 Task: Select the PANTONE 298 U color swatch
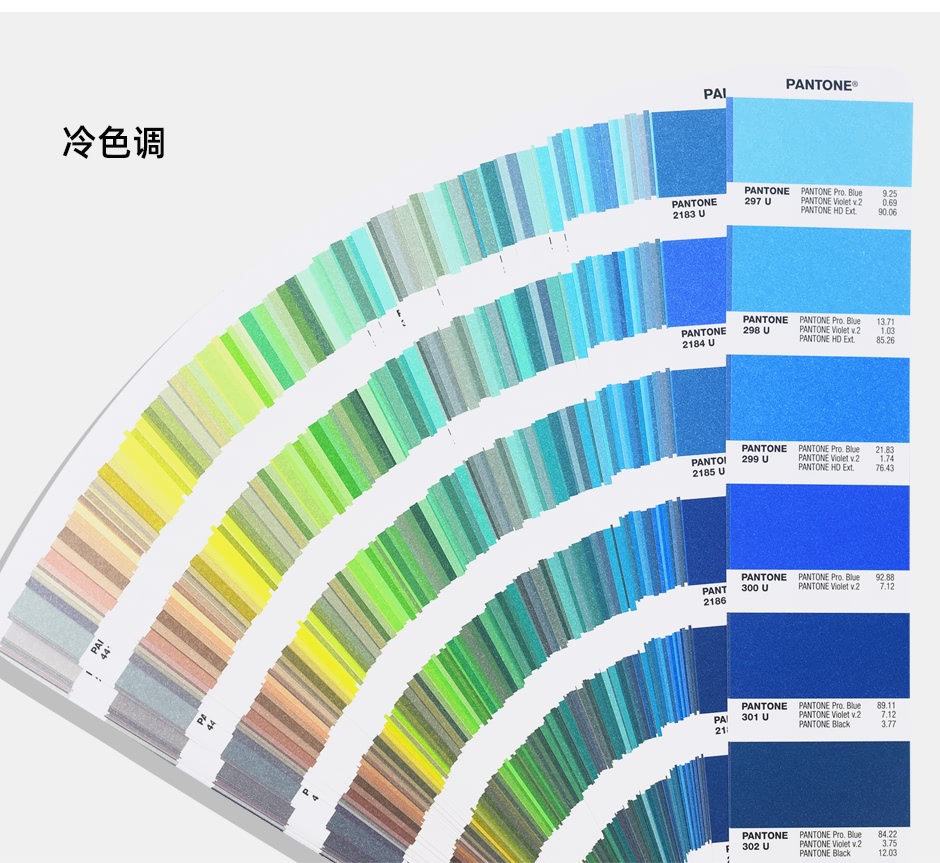(x=820, y=268)
